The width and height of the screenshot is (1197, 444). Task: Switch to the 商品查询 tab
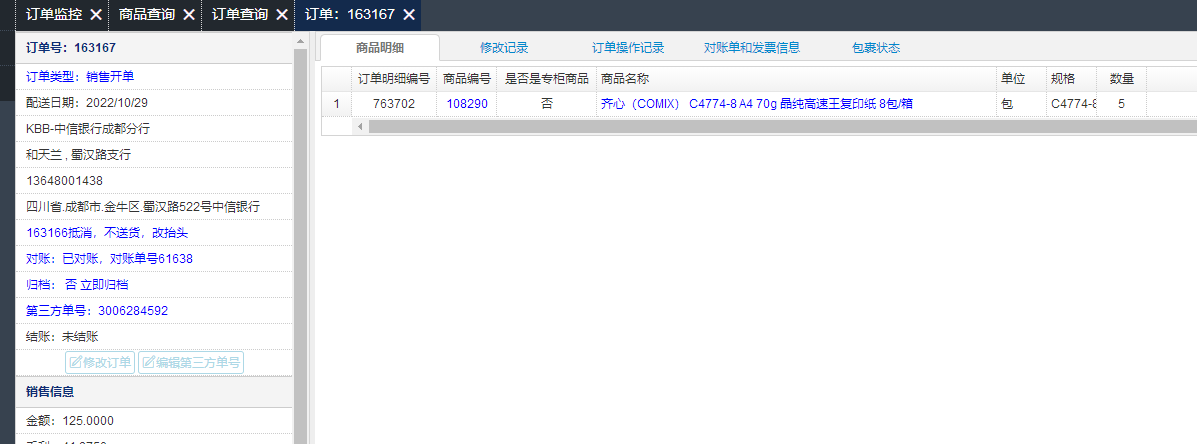[147, 14]
